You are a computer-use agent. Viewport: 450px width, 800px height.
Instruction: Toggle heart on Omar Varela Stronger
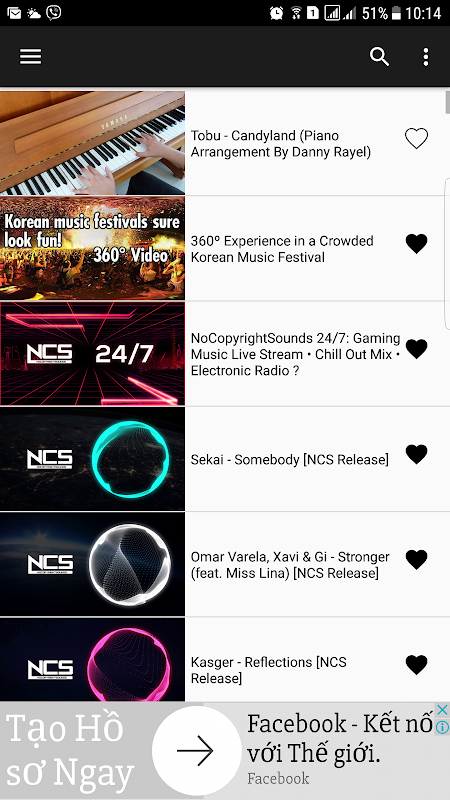[416, 559]
